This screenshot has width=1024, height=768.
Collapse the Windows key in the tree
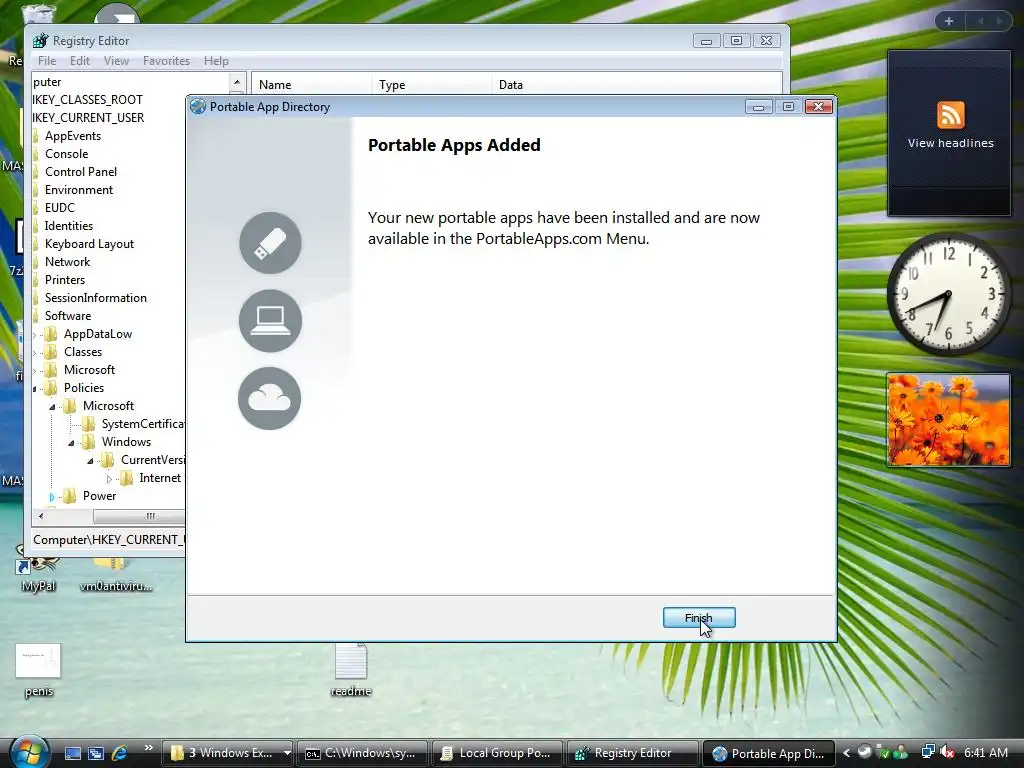pyautogui.click(x=71, y=443)
